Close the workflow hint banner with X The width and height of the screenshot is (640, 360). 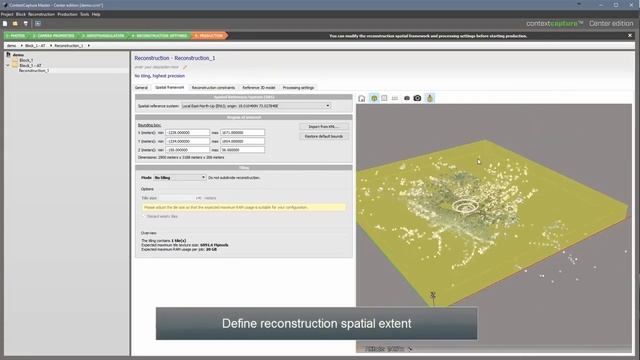630,36
